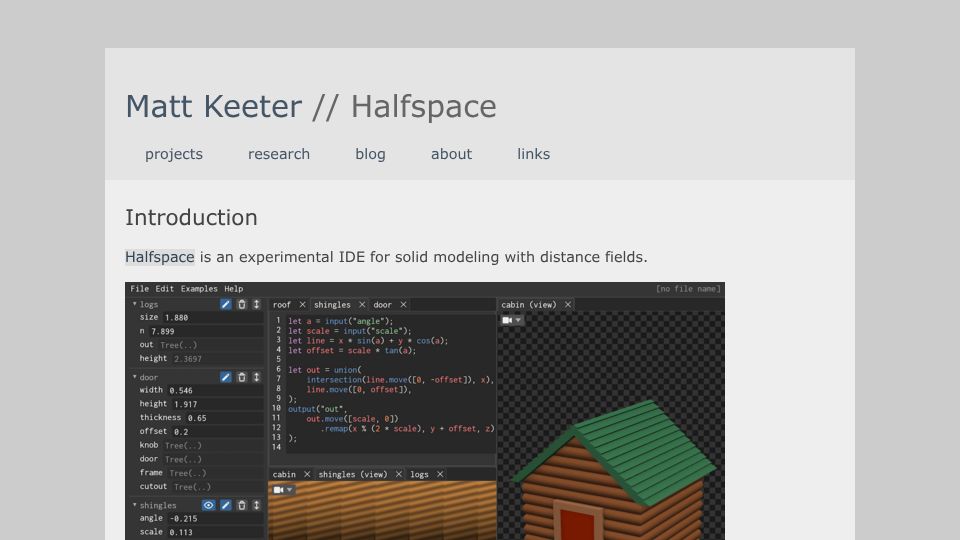Click the logs size field 1.880
Image resolution: width=960 pixels, height=540 pixels.
point(212,318)
